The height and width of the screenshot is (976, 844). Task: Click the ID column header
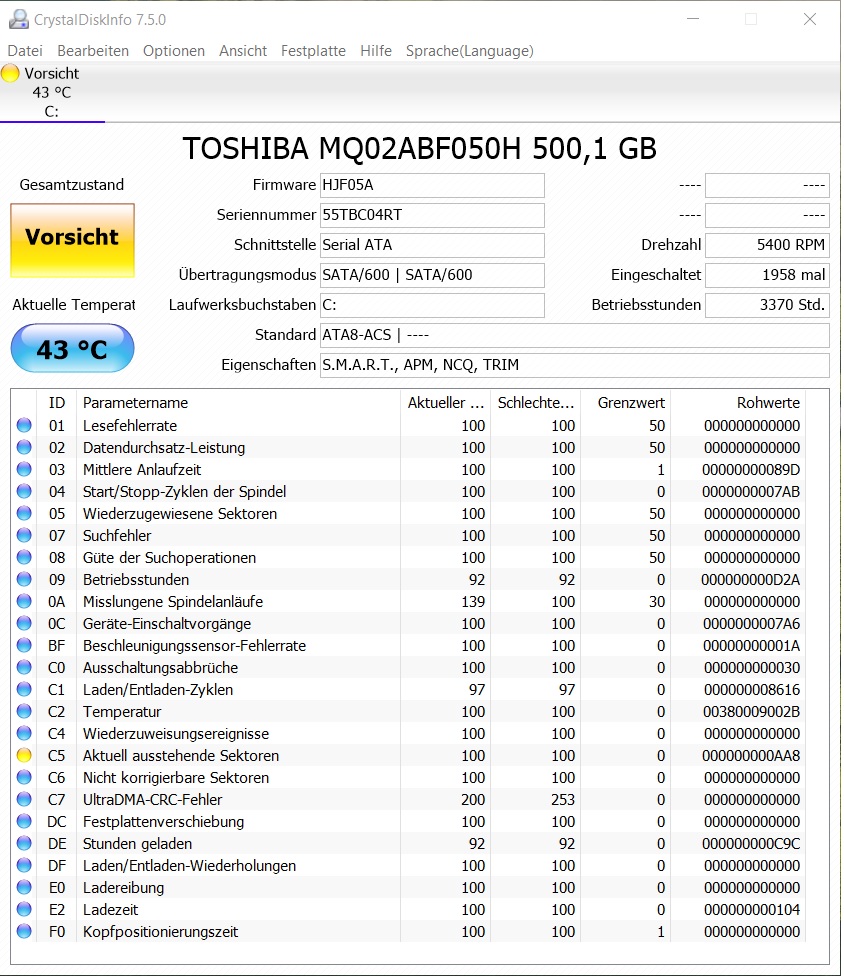pos(57,403)
